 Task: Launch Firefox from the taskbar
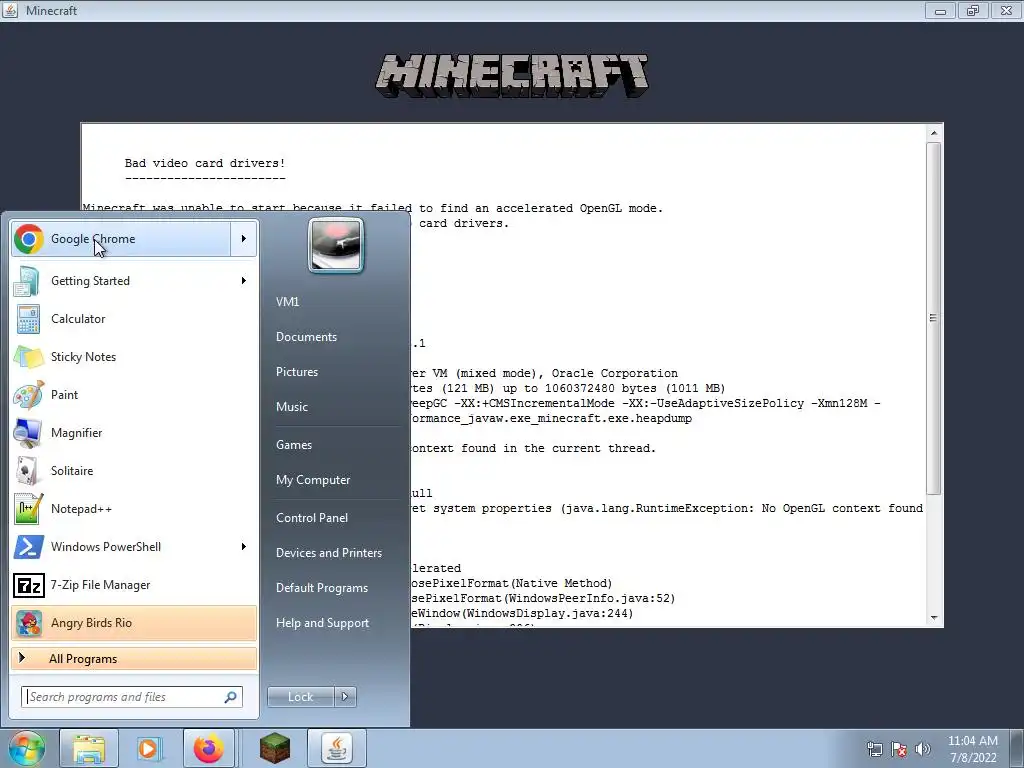click(209, 748)
